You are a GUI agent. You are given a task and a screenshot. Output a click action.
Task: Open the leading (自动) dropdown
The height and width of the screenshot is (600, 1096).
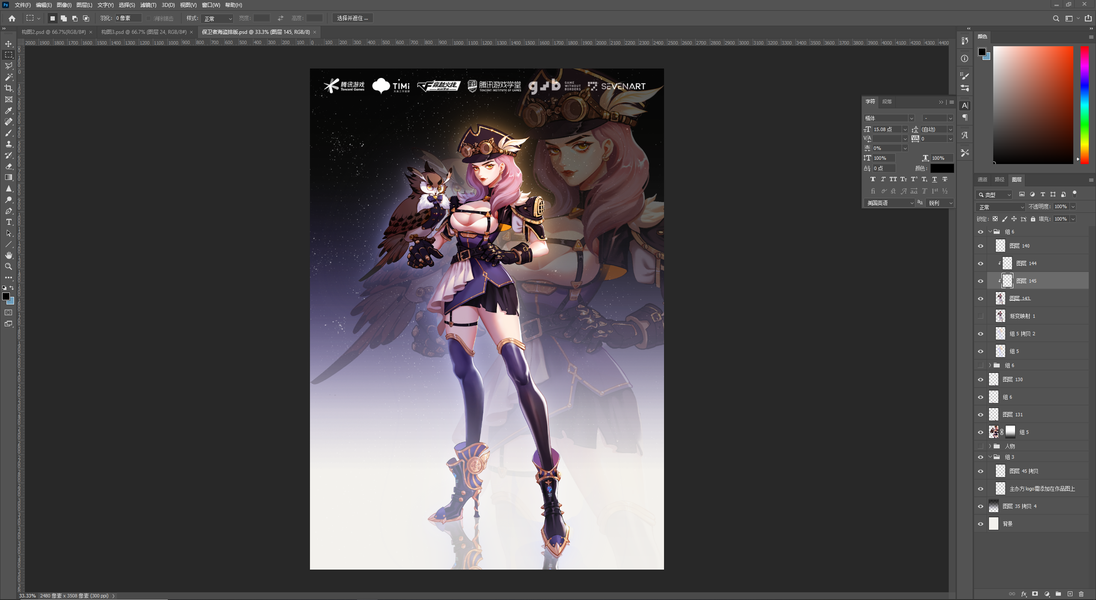tap(951, 129)
